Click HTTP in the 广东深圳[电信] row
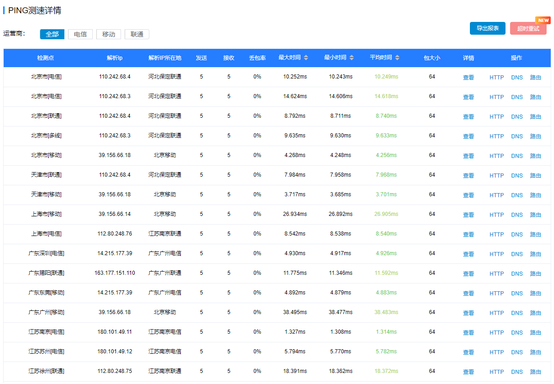This screenshot has width=554, height=384. point(496,254)
